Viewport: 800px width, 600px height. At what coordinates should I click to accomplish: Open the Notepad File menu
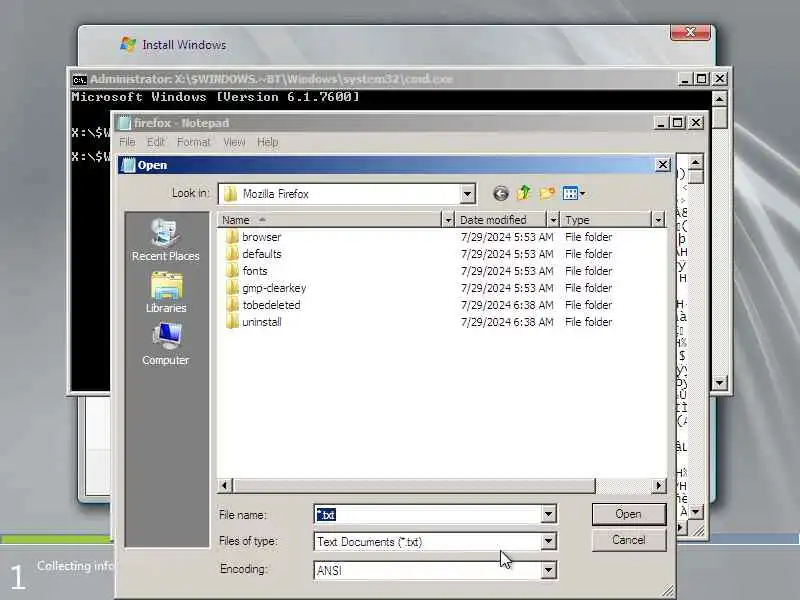point(127,142)
